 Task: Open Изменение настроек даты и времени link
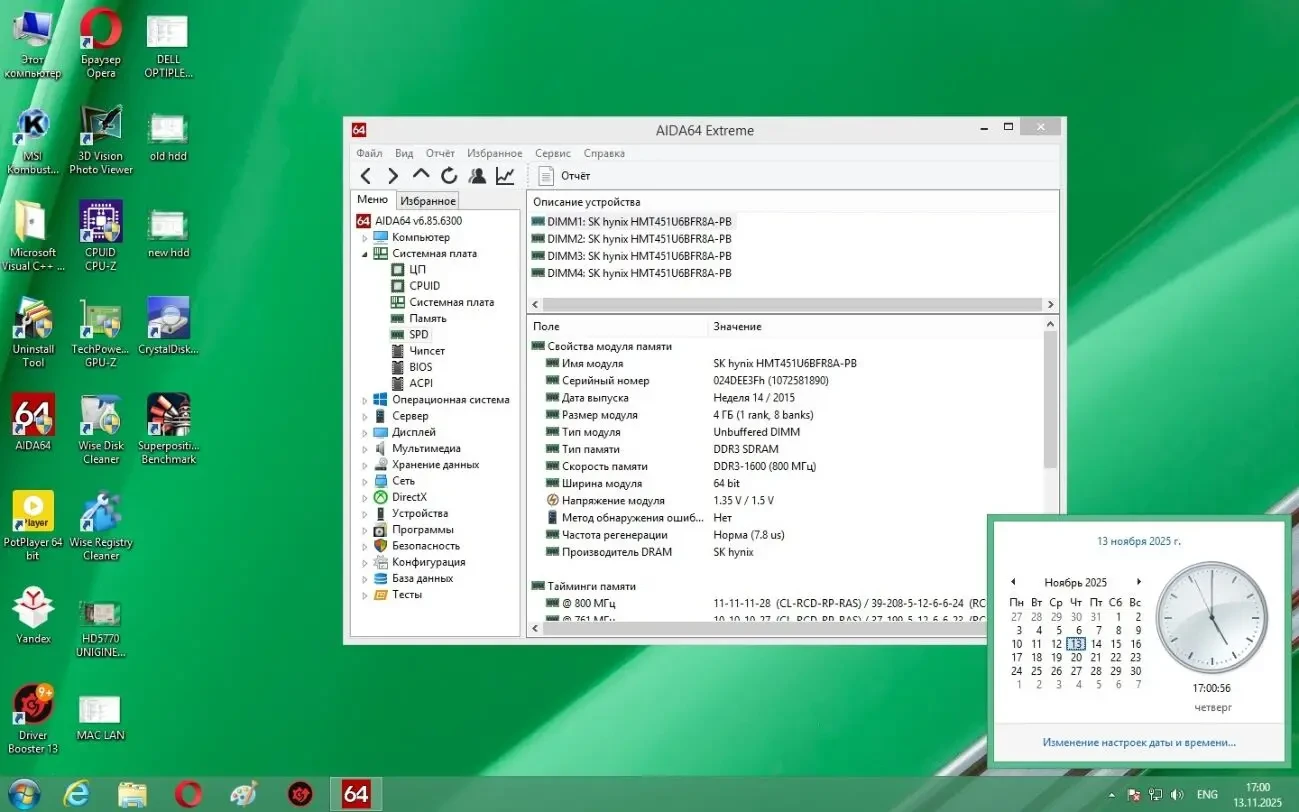(1140, 742)
